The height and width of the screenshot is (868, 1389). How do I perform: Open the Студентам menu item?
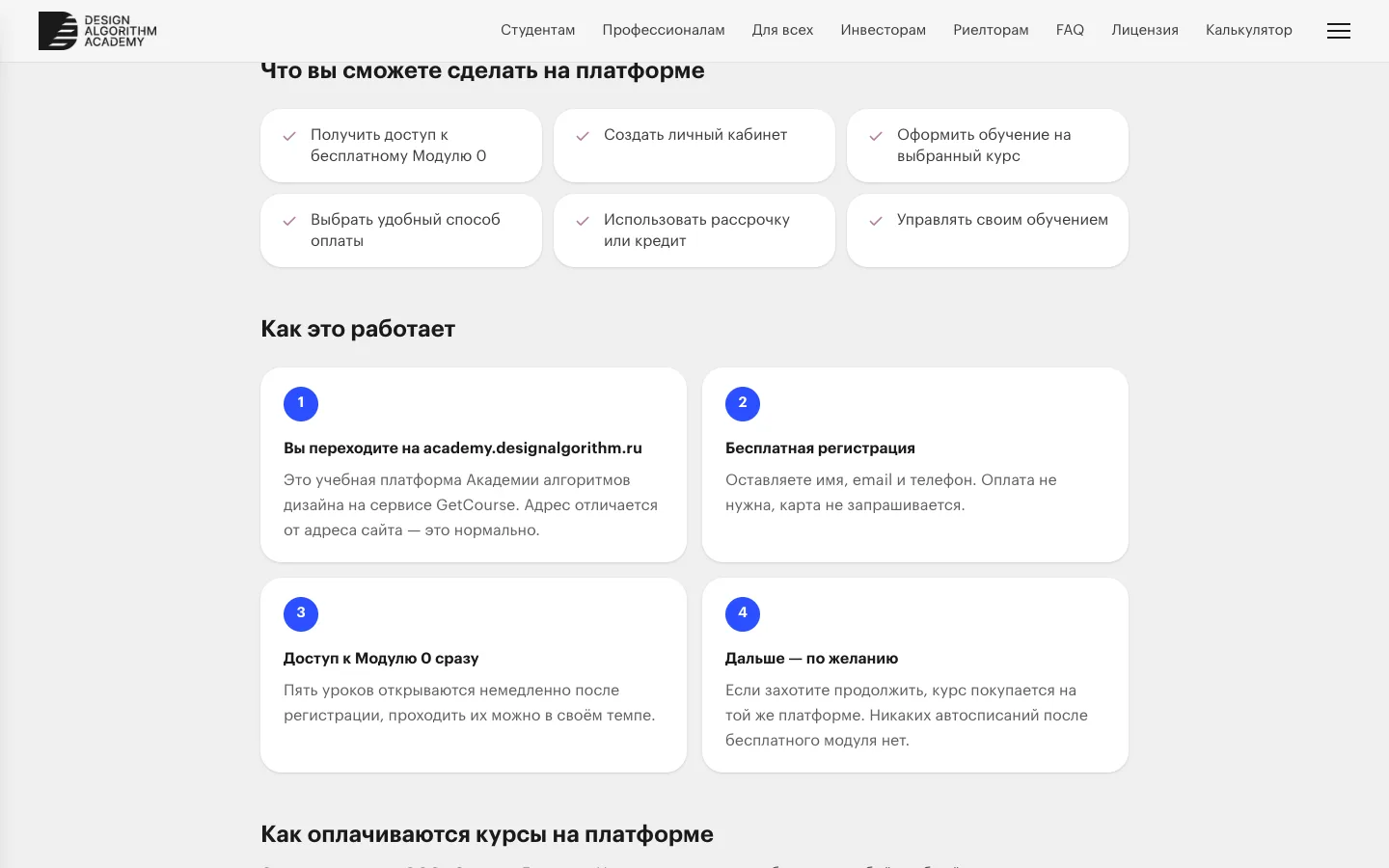click(538, 30)
